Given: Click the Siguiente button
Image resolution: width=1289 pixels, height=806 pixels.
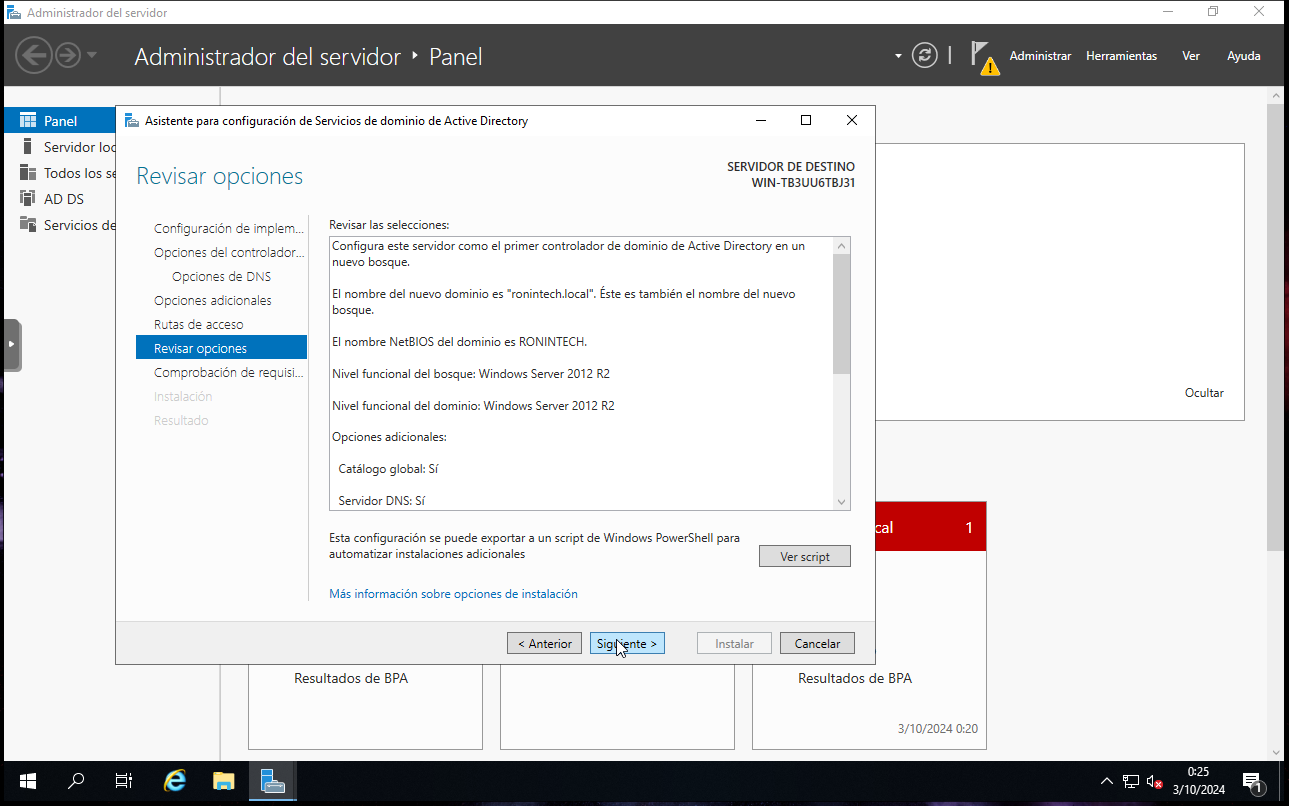Looking at the screenshot, I should tap(627, 644).
